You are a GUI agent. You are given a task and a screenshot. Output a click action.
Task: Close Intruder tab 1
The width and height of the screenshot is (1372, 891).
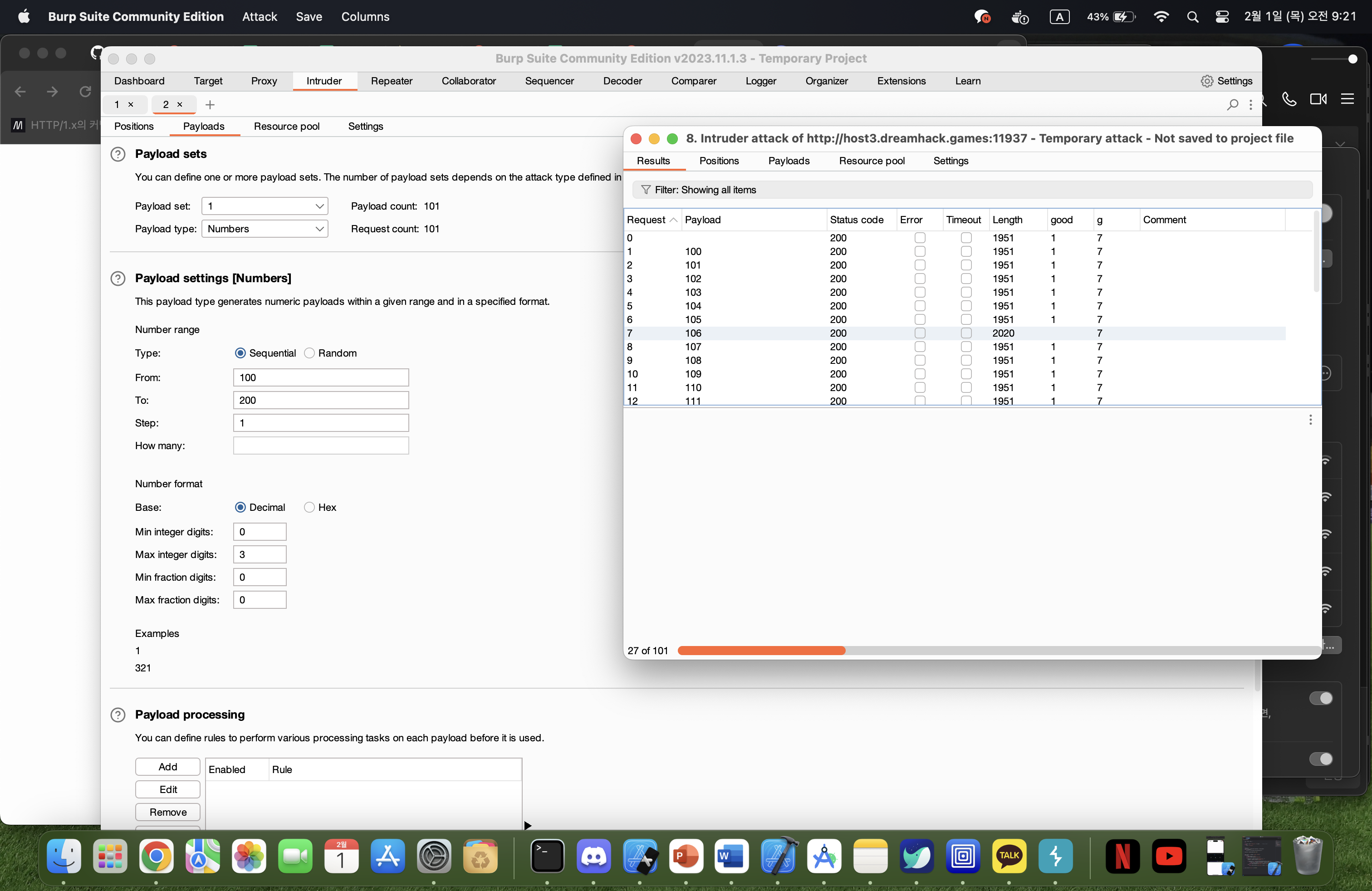tap(131, 105)
